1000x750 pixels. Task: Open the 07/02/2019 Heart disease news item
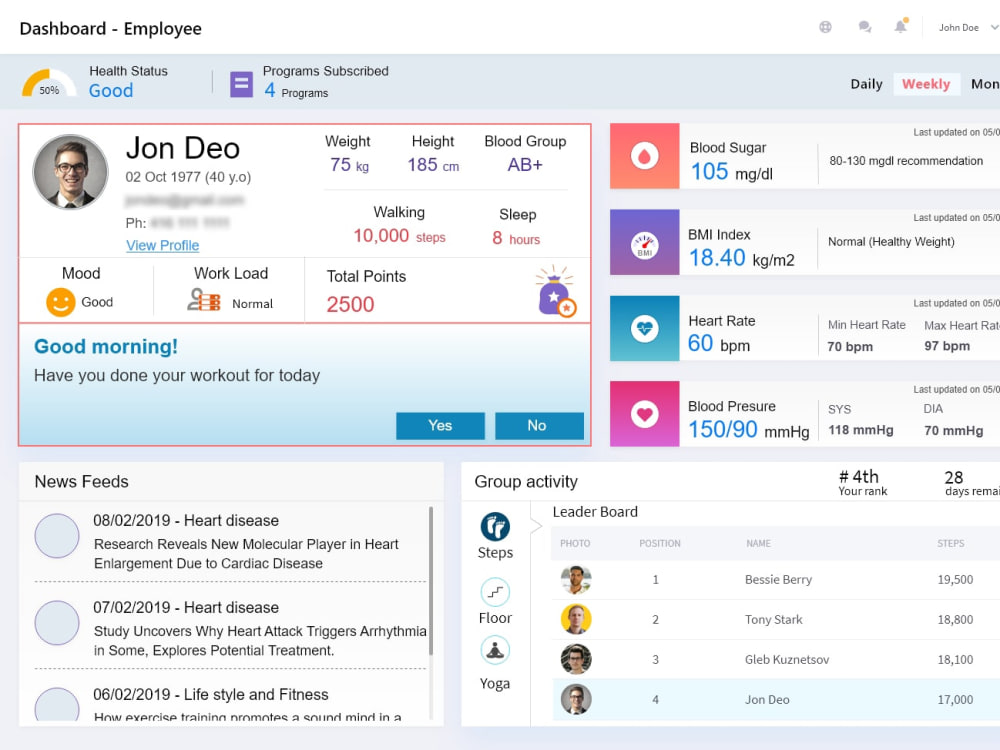pos(230,628)
